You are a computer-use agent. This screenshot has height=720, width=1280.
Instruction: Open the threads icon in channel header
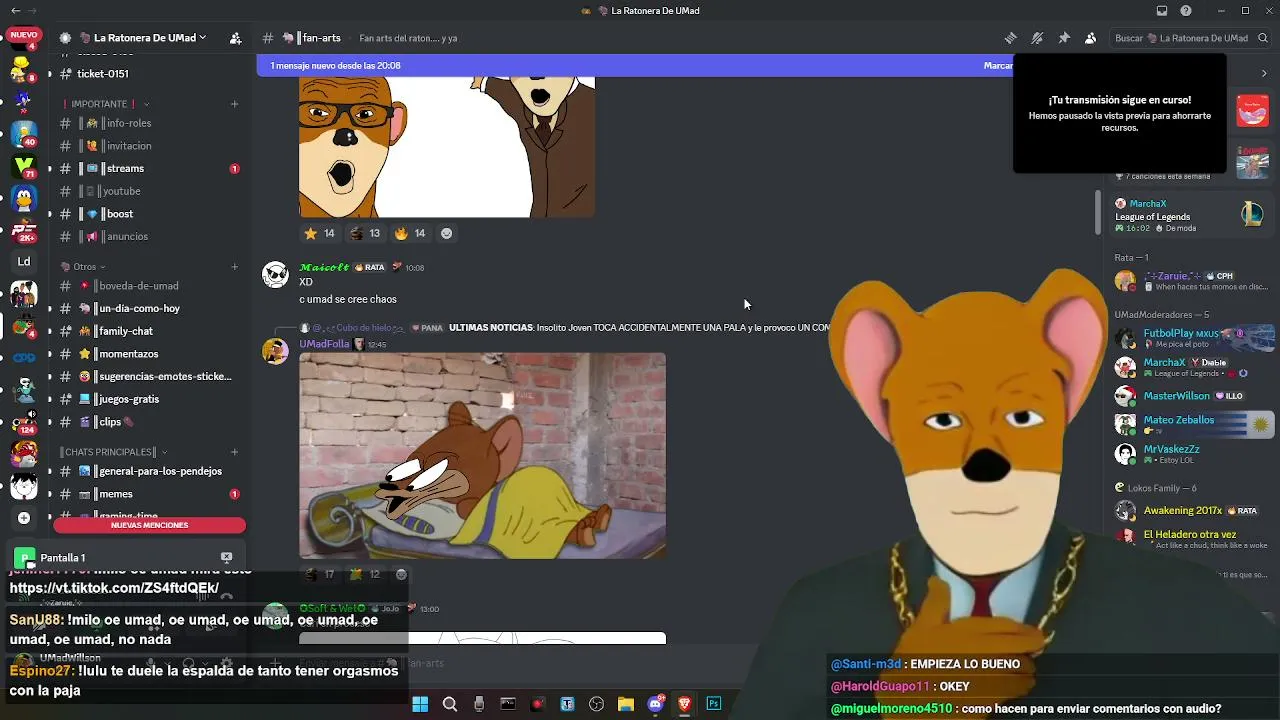click(x=1010, y=38)
